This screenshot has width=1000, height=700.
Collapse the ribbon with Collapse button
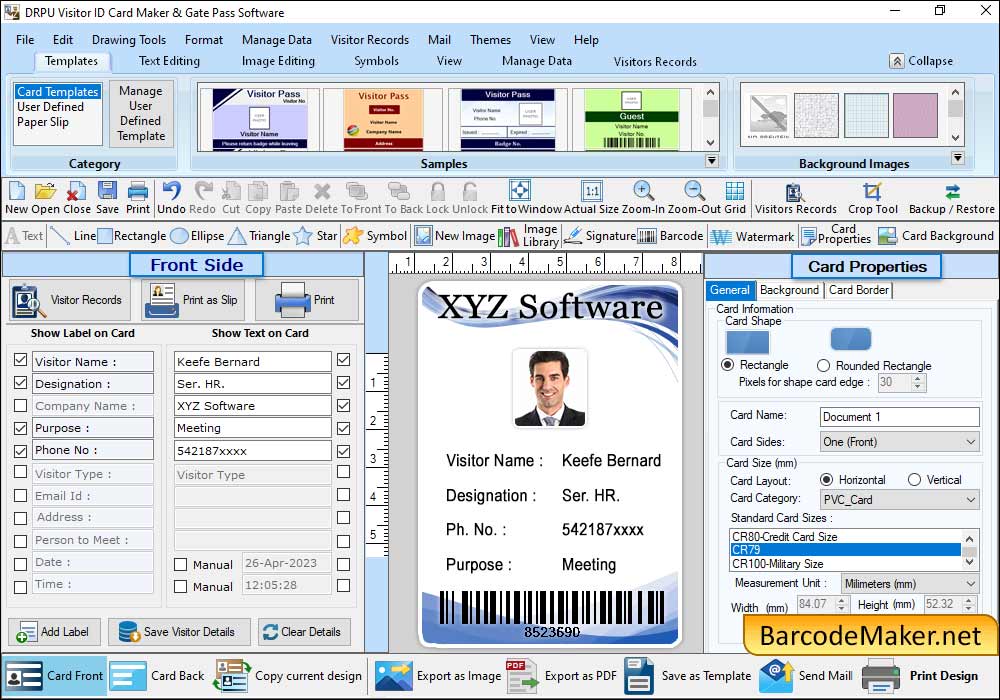click(x=922, y=61)
